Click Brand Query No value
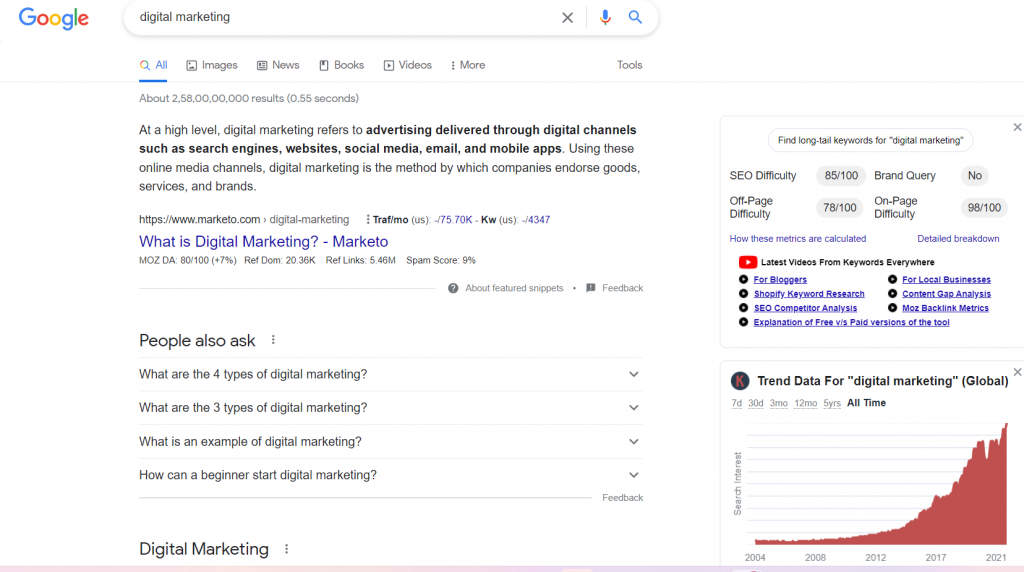1024x572 pixels. [975, 176]
